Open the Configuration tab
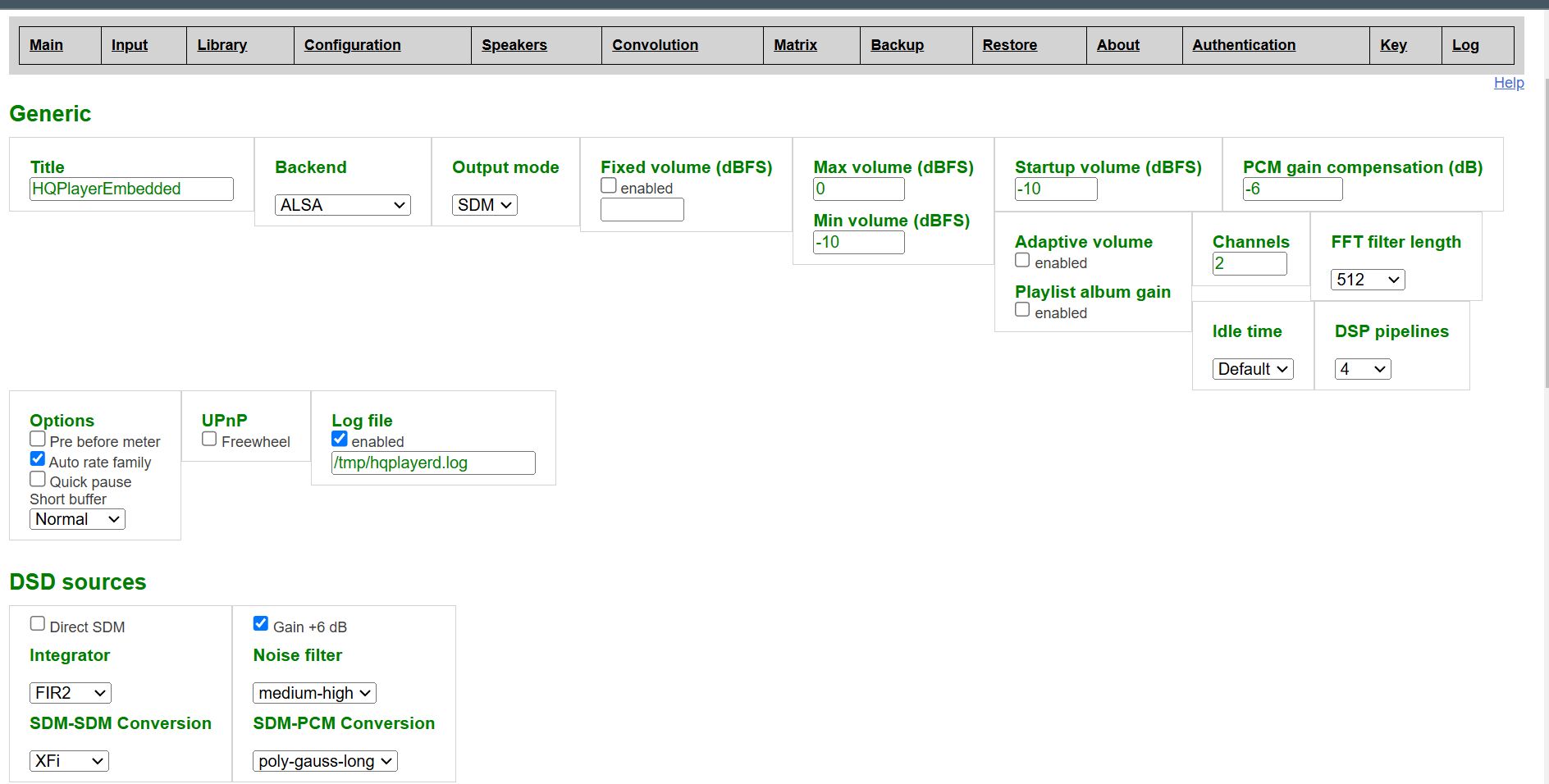The width and height of the screenshot is (1549, 784). (352, 45)
